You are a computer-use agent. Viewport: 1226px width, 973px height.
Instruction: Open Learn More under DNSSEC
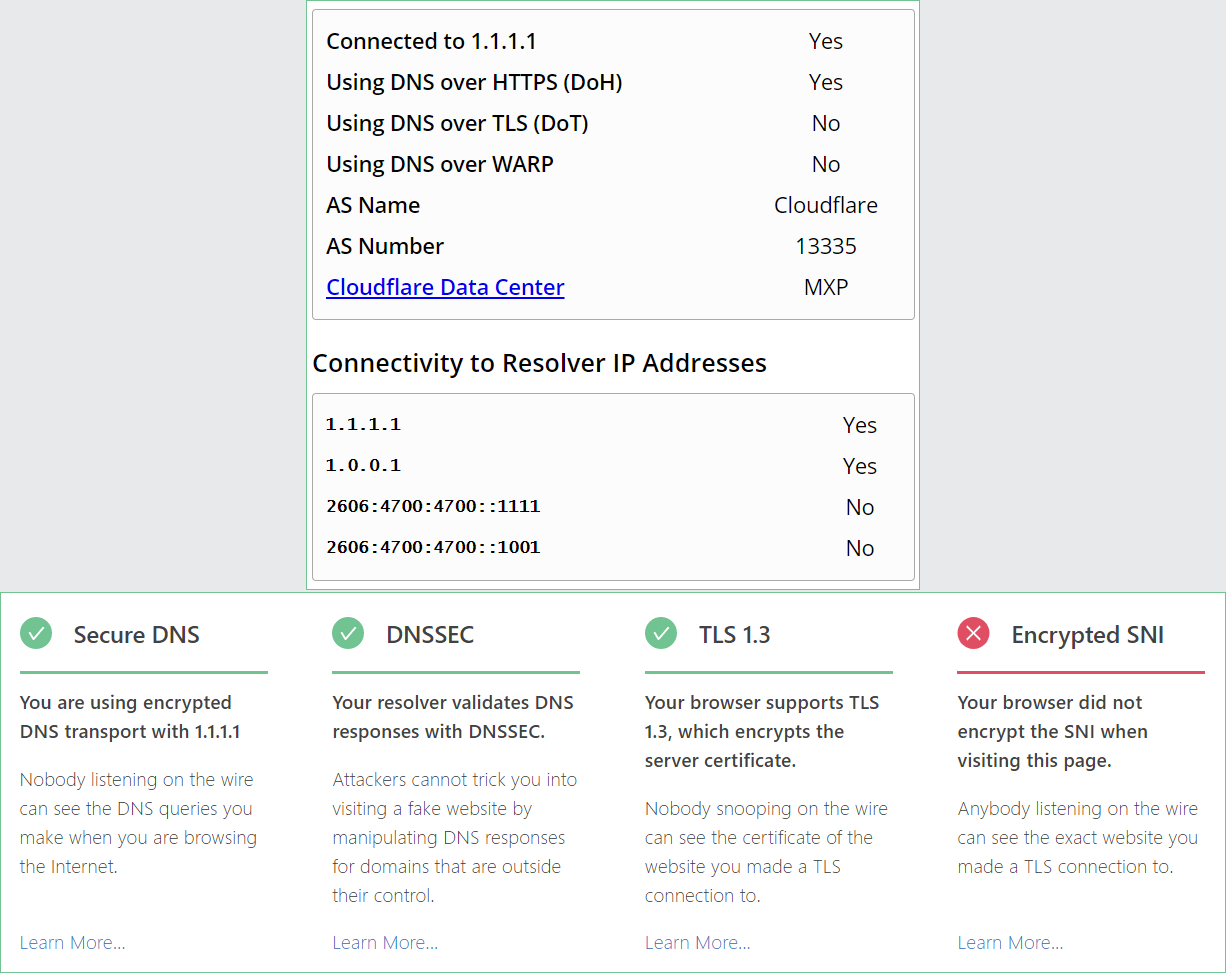[x=385, y=942]
